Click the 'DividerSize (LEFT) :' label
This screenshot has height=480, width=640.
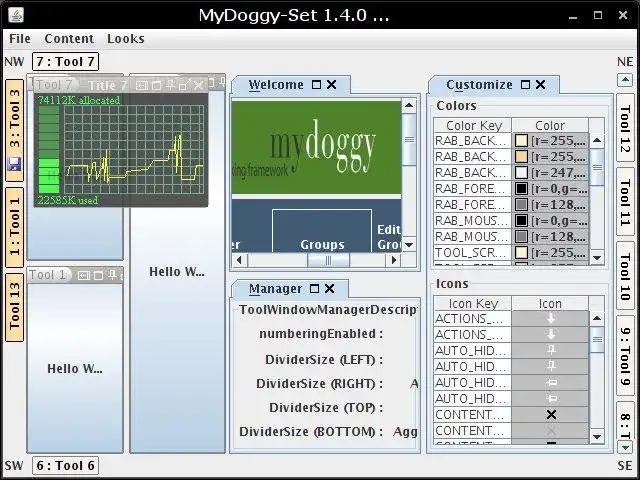324,360
